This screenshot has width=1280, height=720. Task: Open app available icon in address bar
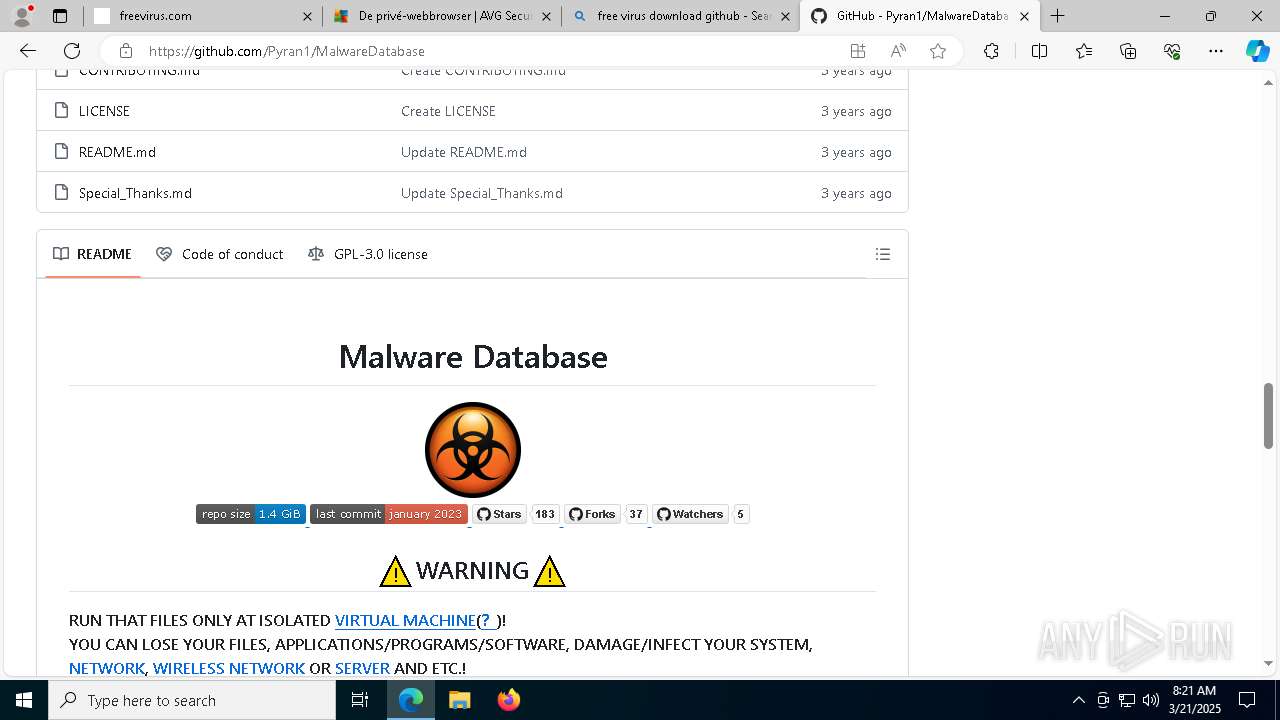(x=857, y=51)
